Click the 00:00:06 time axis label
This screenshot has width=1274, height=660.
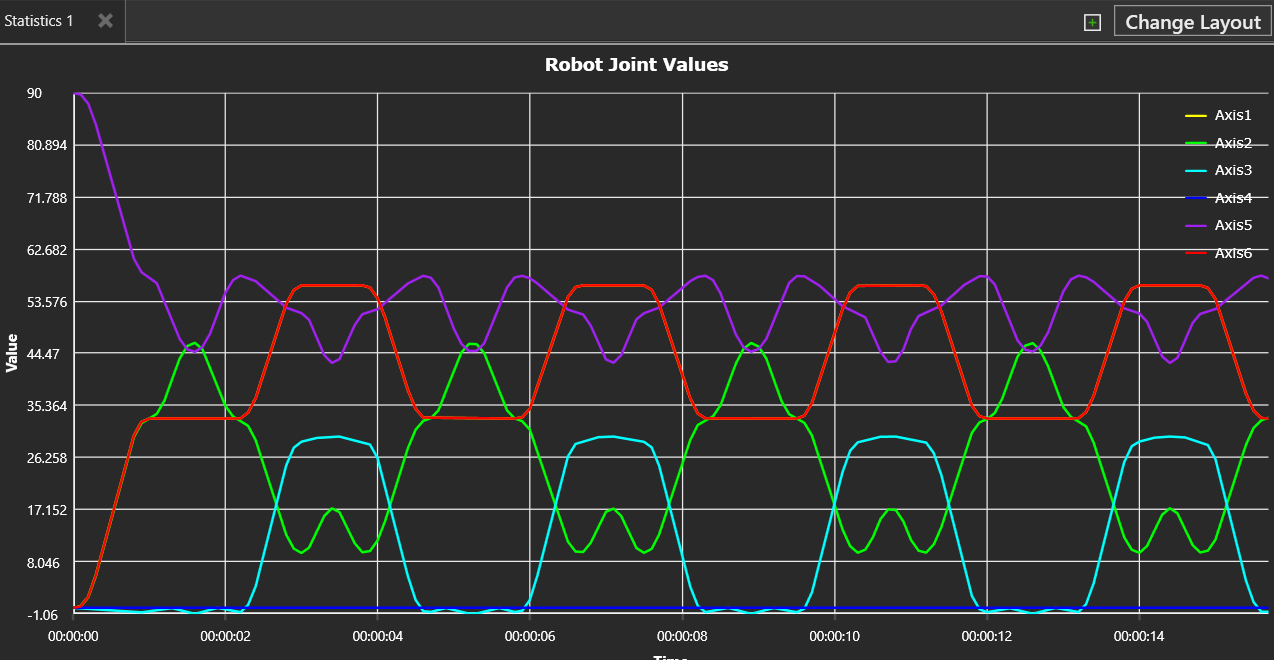pos(530,635)
